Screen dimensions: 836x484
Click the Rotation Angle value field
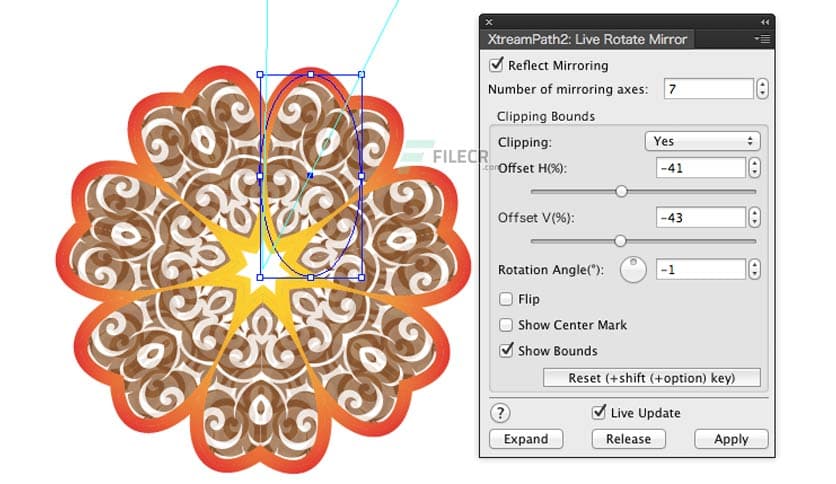tap(701, 270)
